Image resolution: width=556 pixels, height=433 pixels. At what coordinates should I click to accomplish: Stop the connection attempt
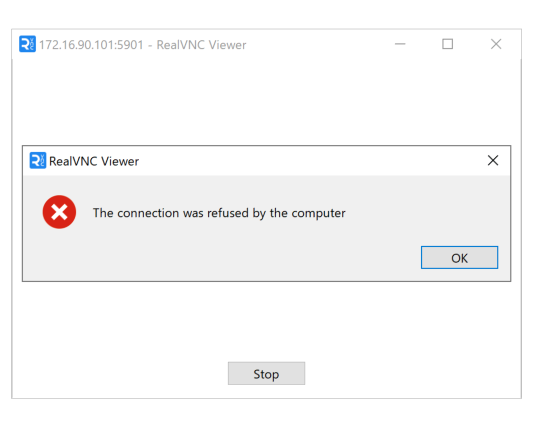click(x=266, y=373)
